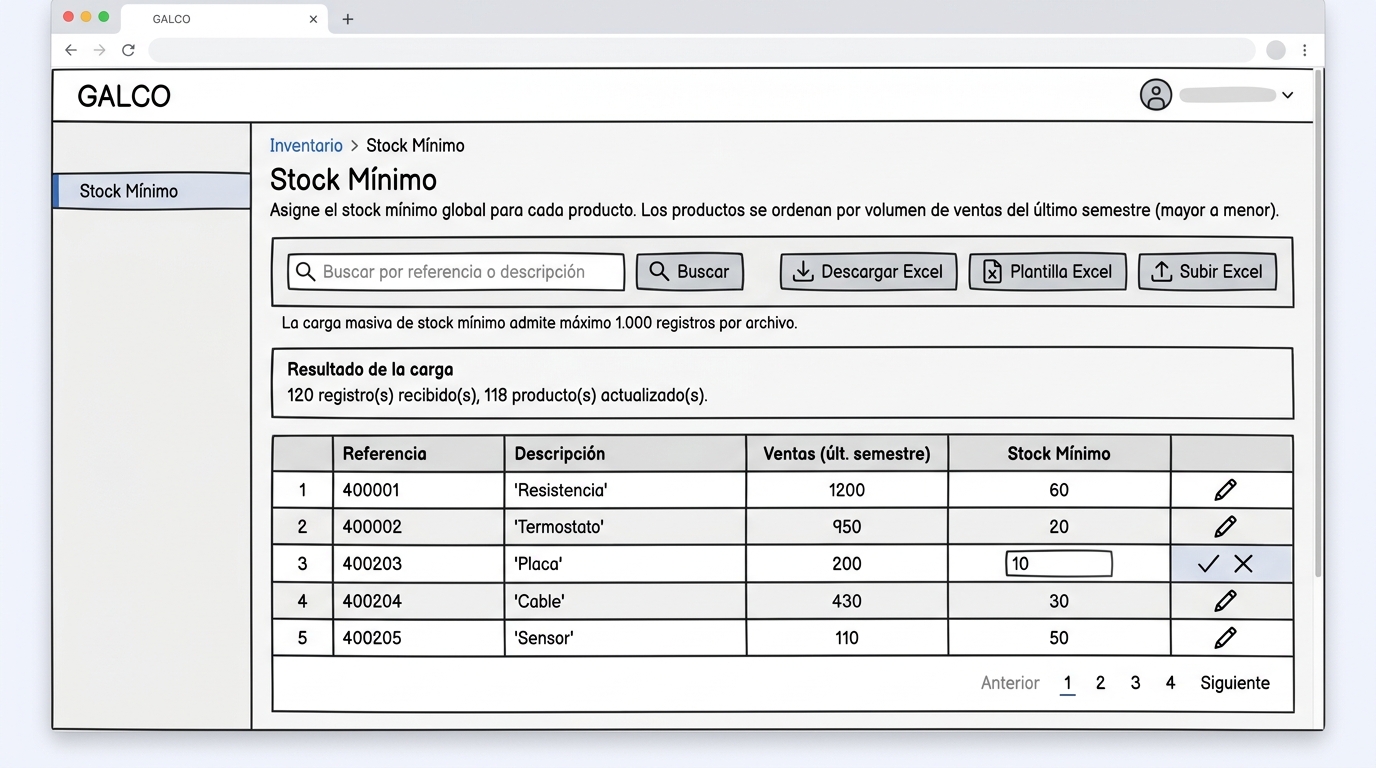Focus the search by reference field
The height and width of the screenshot is (768, 1376).
[456, 271]
